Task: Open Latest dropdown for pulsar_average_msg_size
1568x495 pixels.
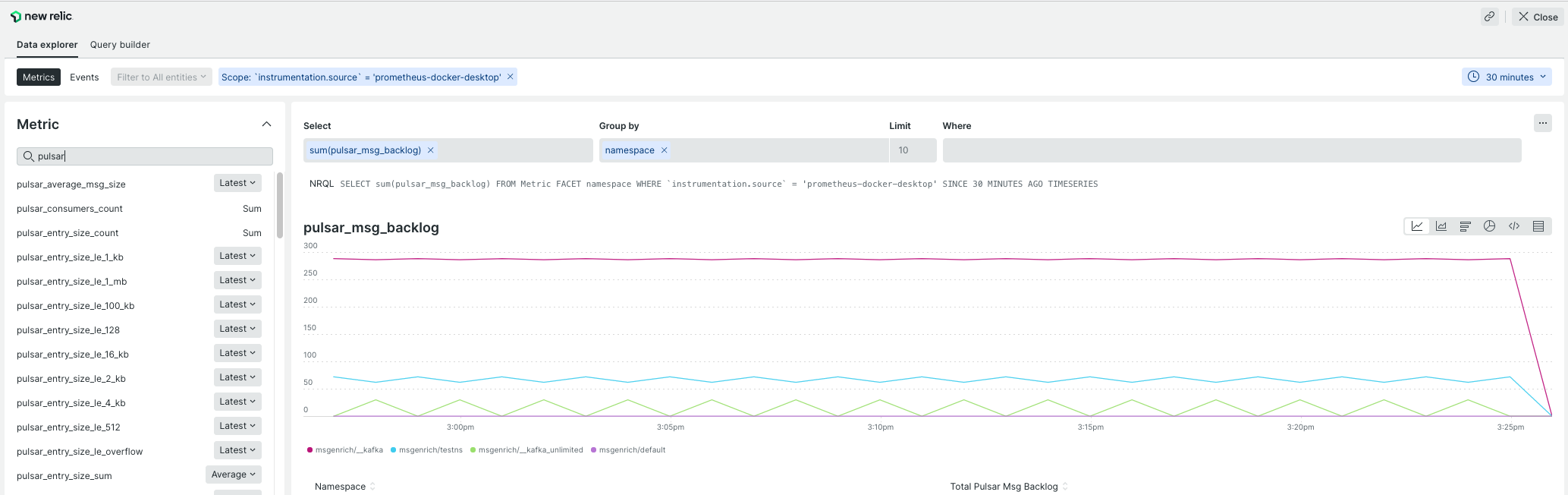Action: pyautogui.click(x=237, y=183)
